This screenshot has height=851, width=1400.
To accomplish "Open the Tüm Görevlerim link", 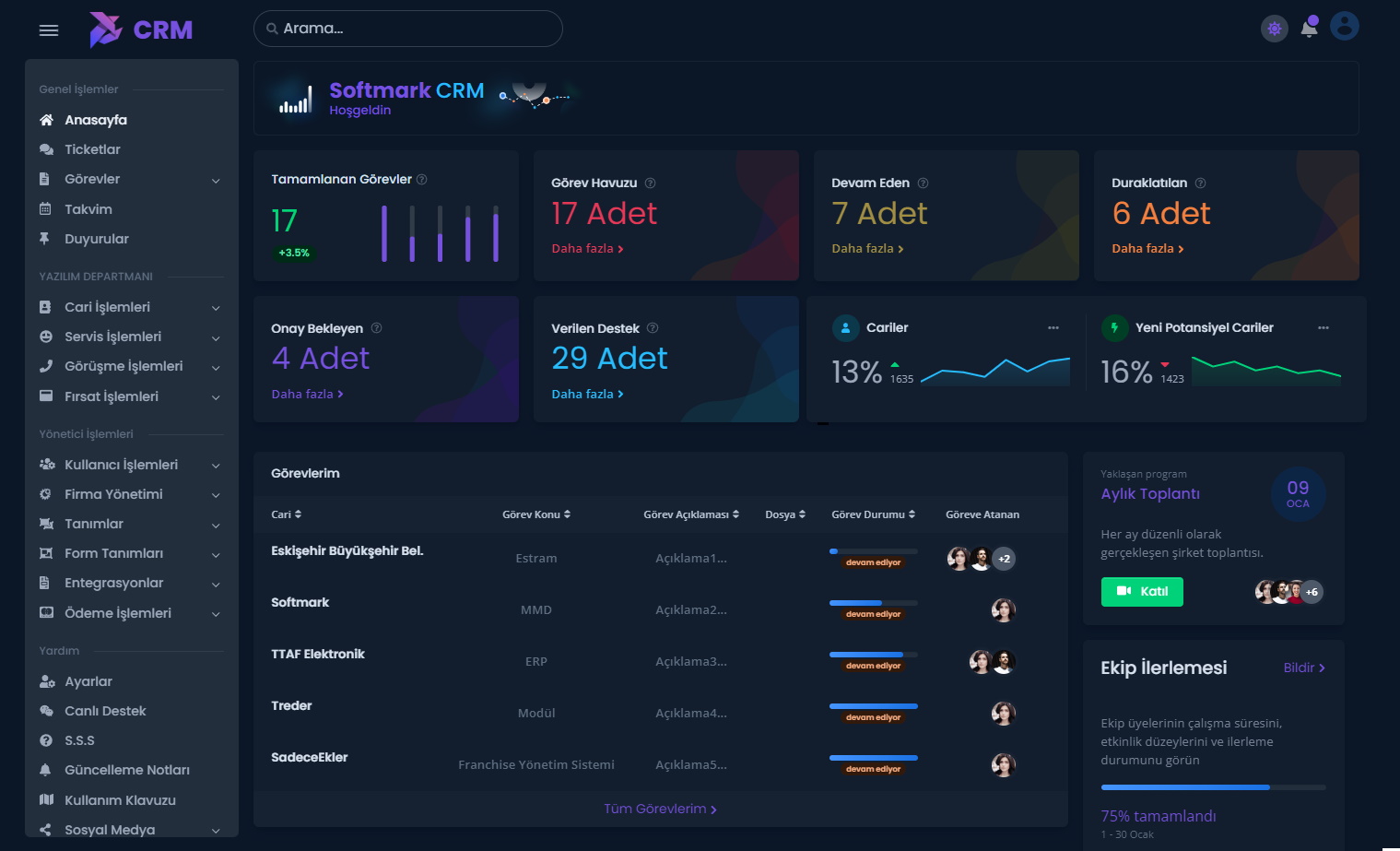I will [660, 809].
